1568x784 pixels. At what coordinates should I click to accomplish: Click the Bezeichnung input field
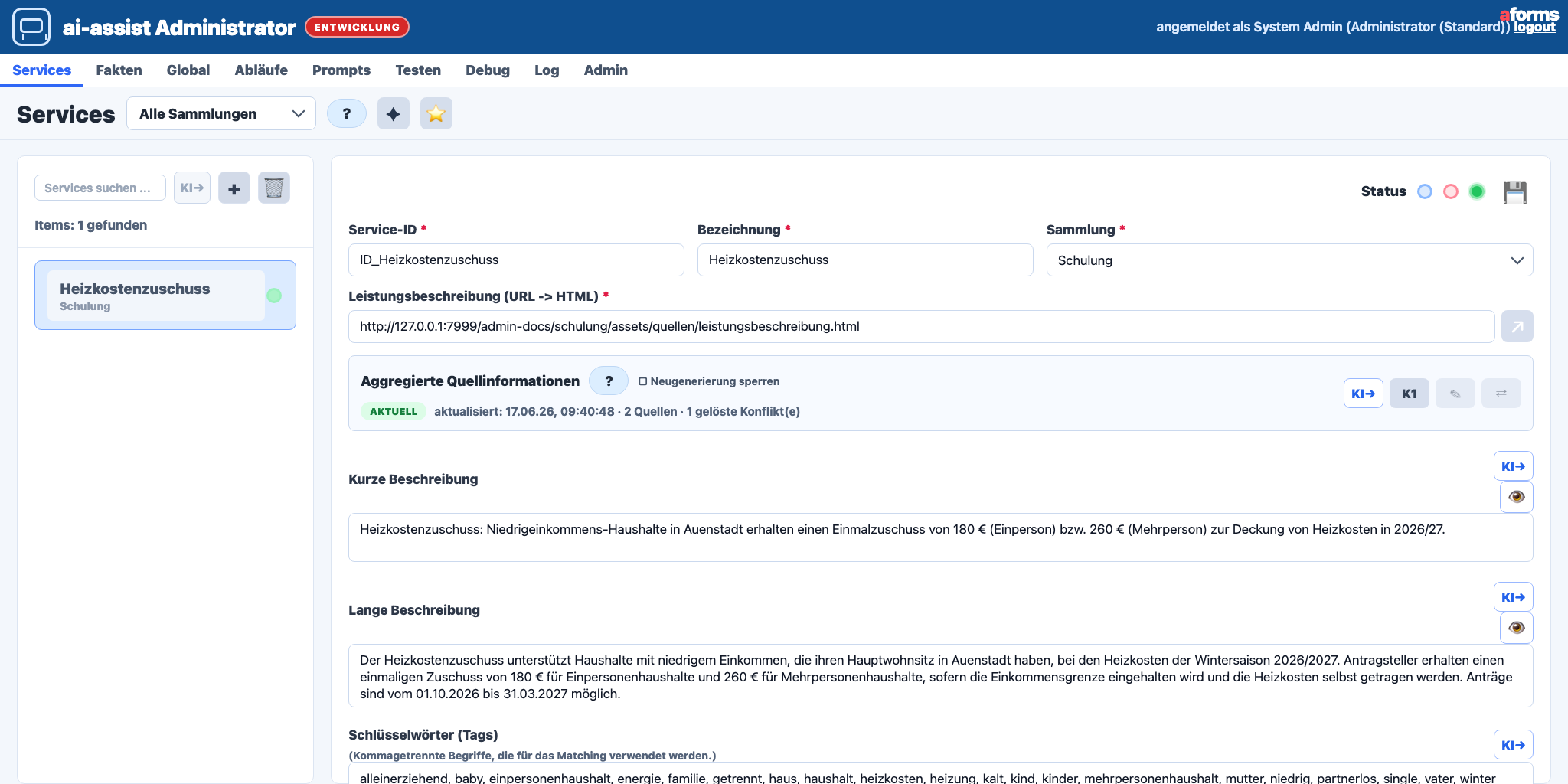click(865, 260)
